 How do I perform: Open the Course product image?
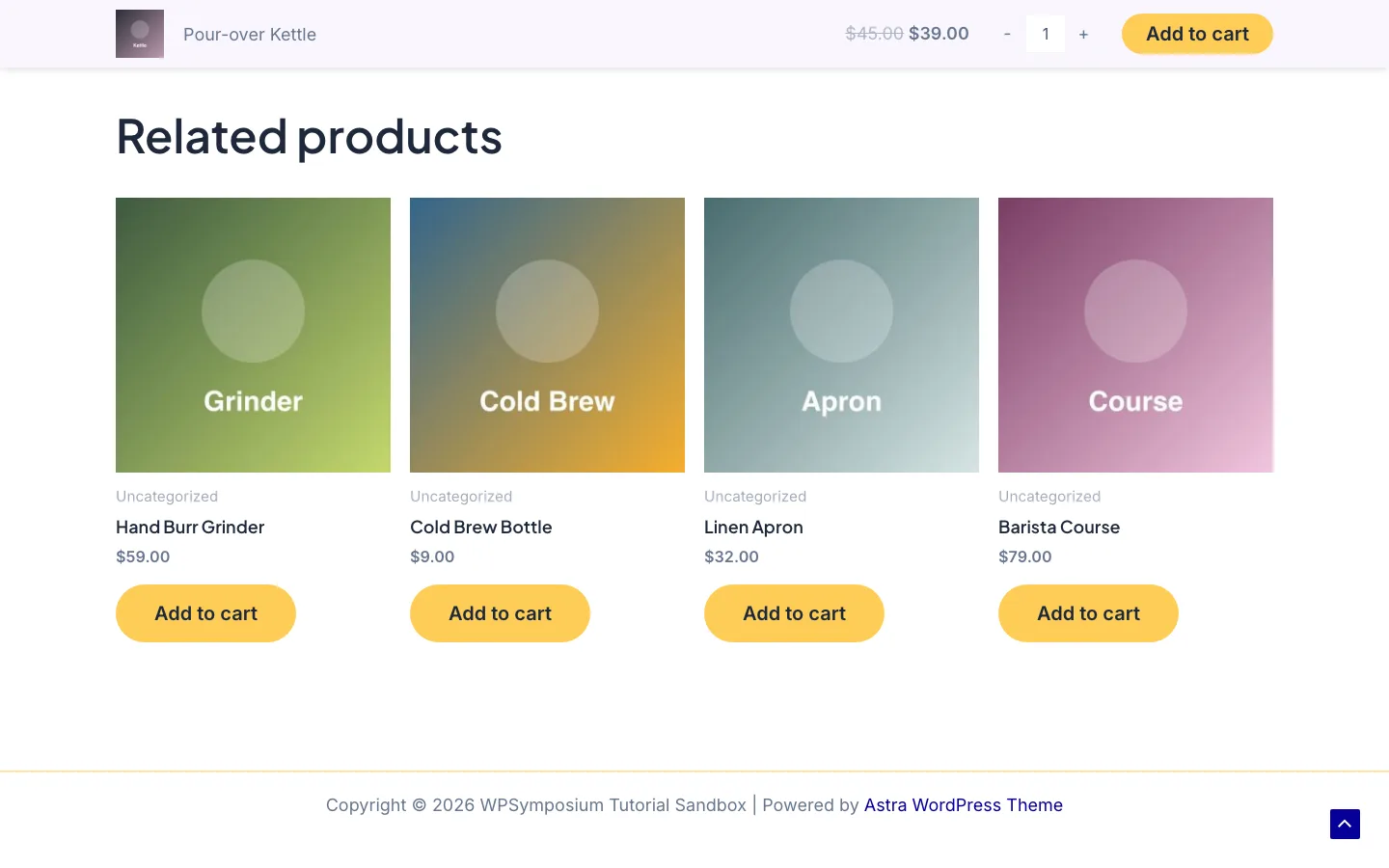click(x=1135, y=335)
